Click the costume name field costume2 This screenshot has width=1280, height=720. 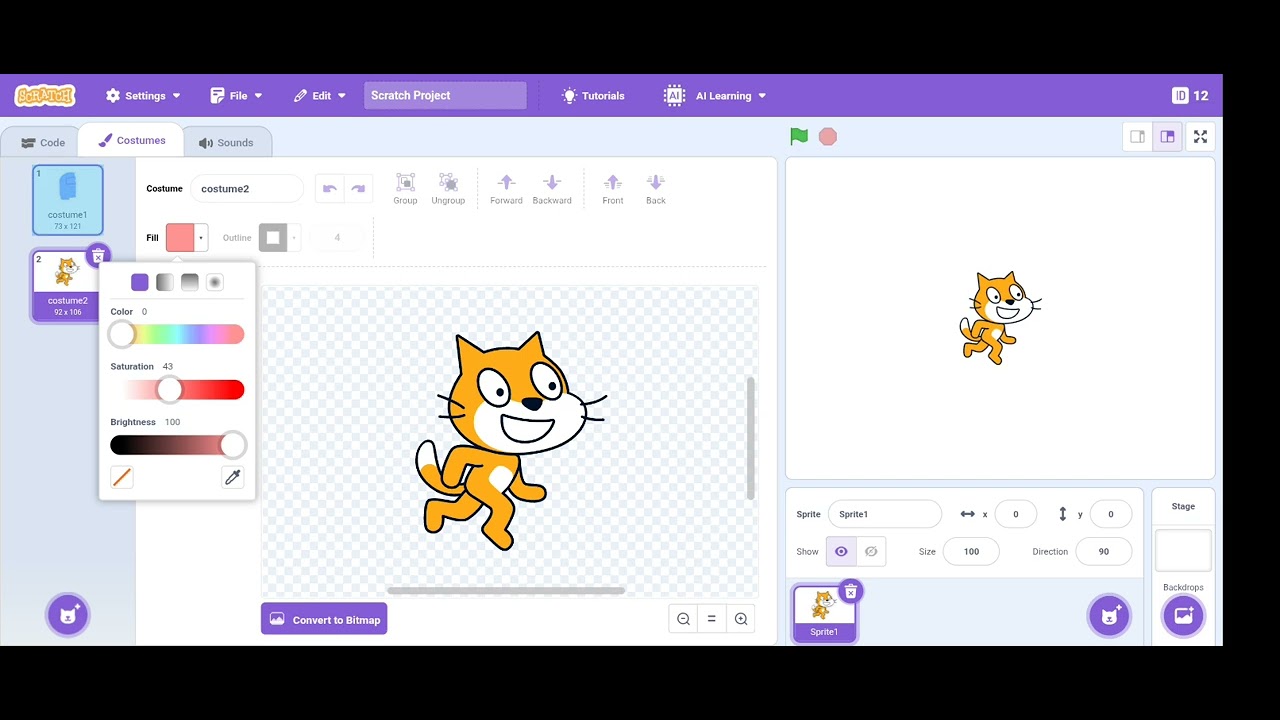point(246,189)
